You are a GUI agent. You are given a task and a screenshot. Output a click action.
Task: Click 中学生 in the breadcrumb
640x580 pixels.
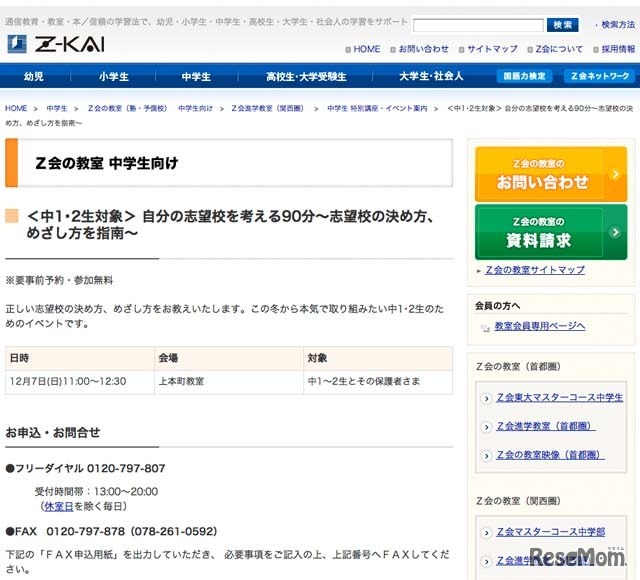click(57, 108)
